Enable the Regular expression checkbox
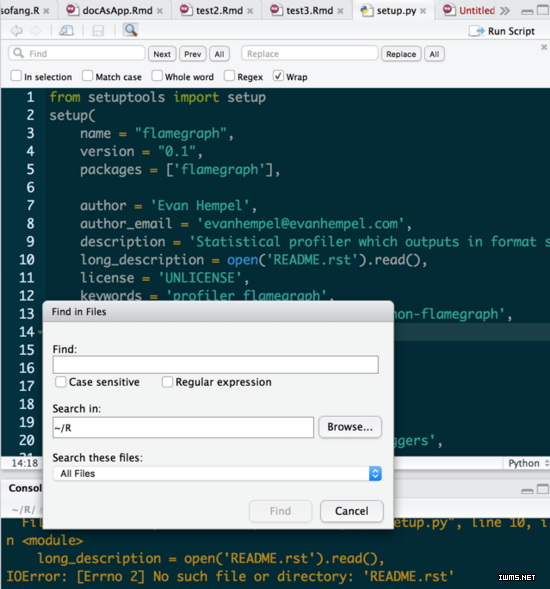Image resolution: width=550 pixels, height=589 pixels. pos(167,382)
